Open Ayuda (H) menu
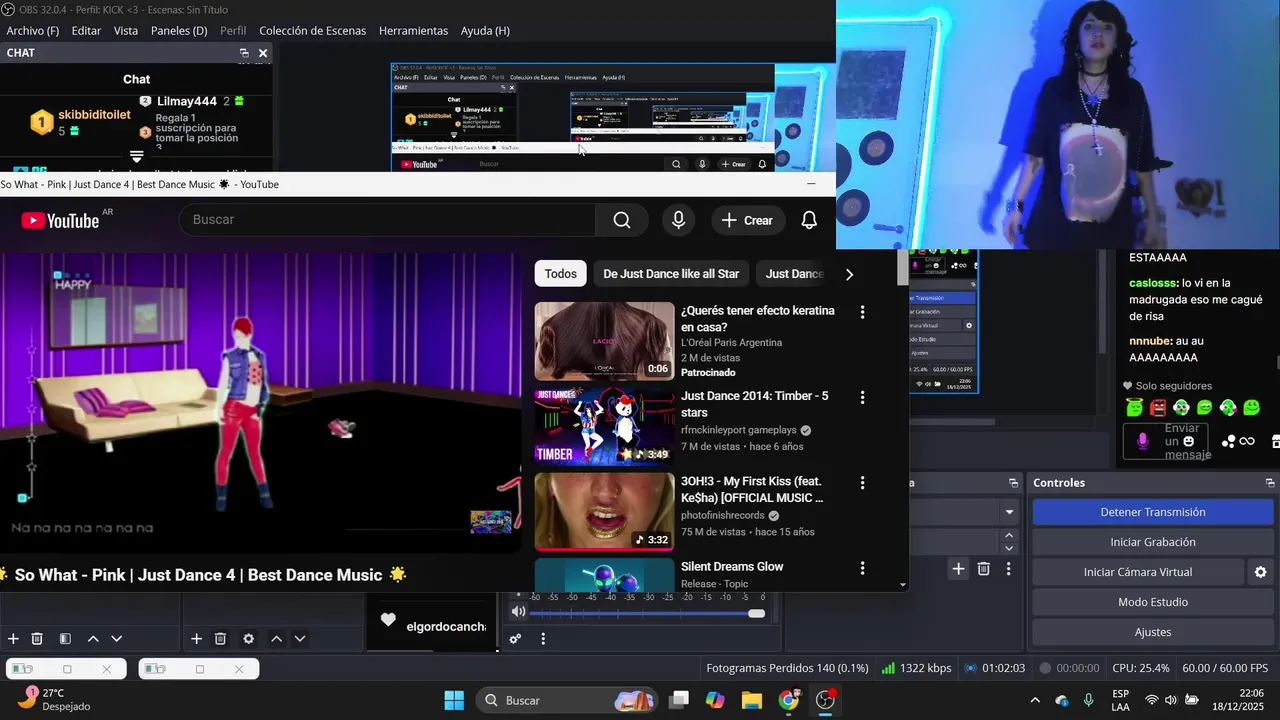Screen dimensions: 1280x720 point(485,31)
